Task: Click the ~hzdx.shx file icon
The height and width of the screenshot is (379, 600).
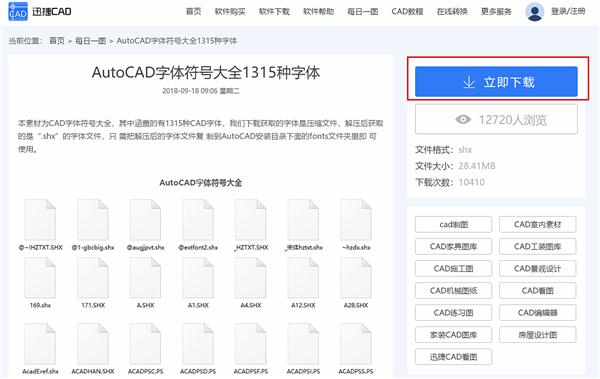Action: coord(356,220)
